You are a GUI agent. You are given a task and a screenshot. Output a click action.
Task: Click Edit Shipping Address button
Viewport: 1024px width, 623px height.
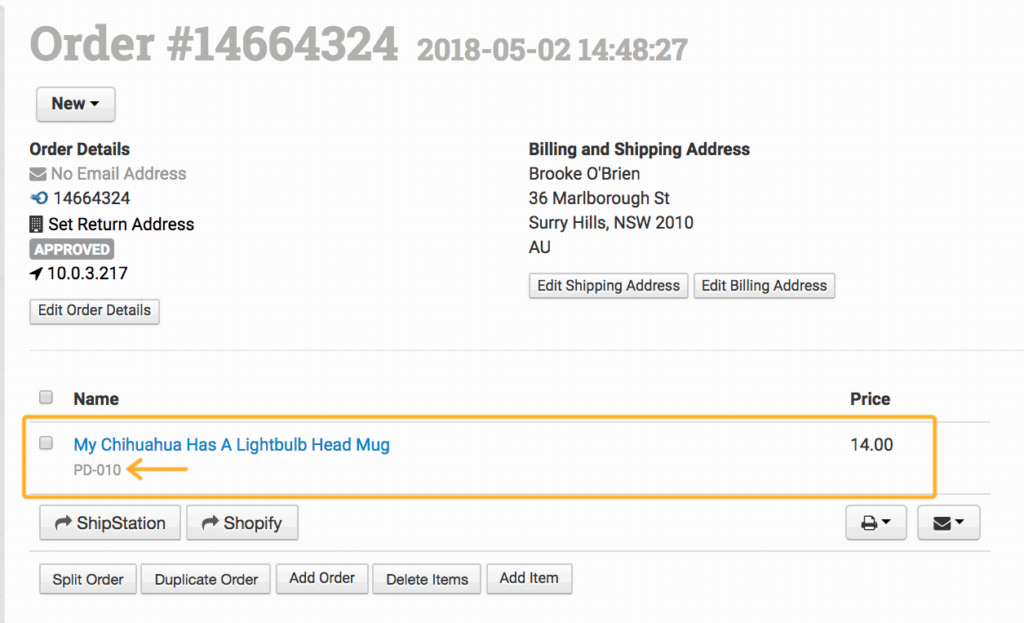click(x=608, y=285)
